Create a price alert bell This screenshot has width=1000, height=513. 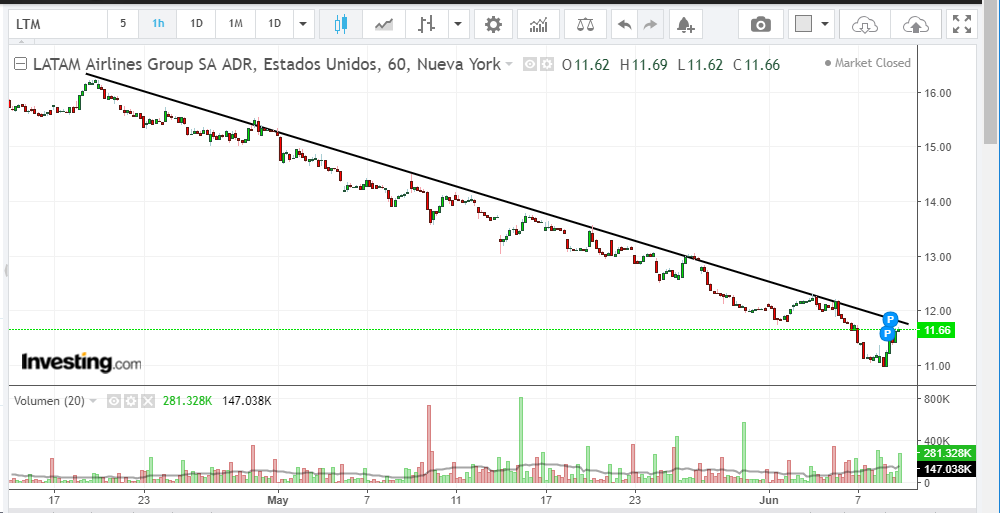pos(685,25)
